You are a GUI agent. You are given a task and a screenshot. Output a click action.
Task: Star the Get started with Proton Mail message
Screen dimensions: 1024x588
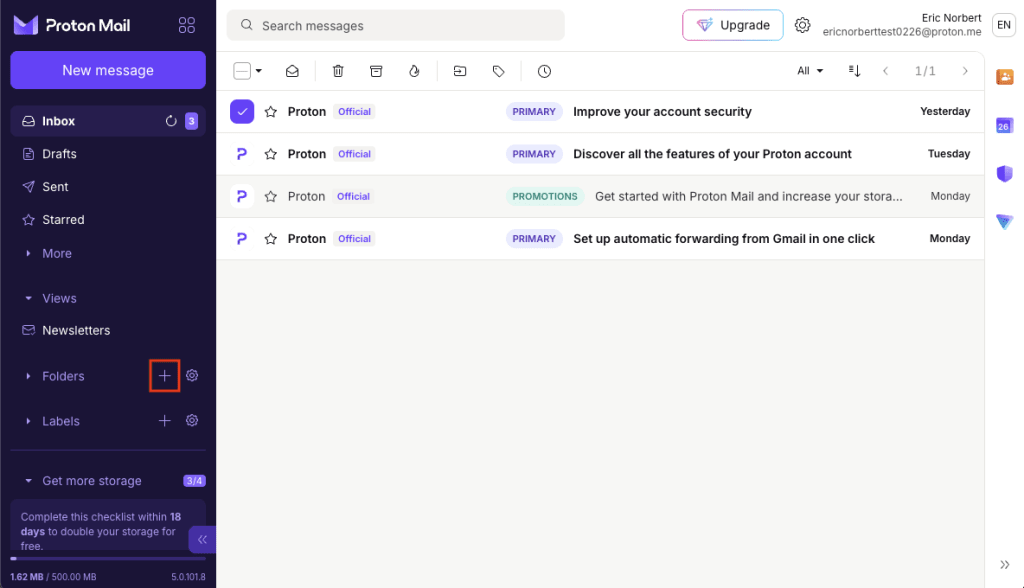coord(270,196)
